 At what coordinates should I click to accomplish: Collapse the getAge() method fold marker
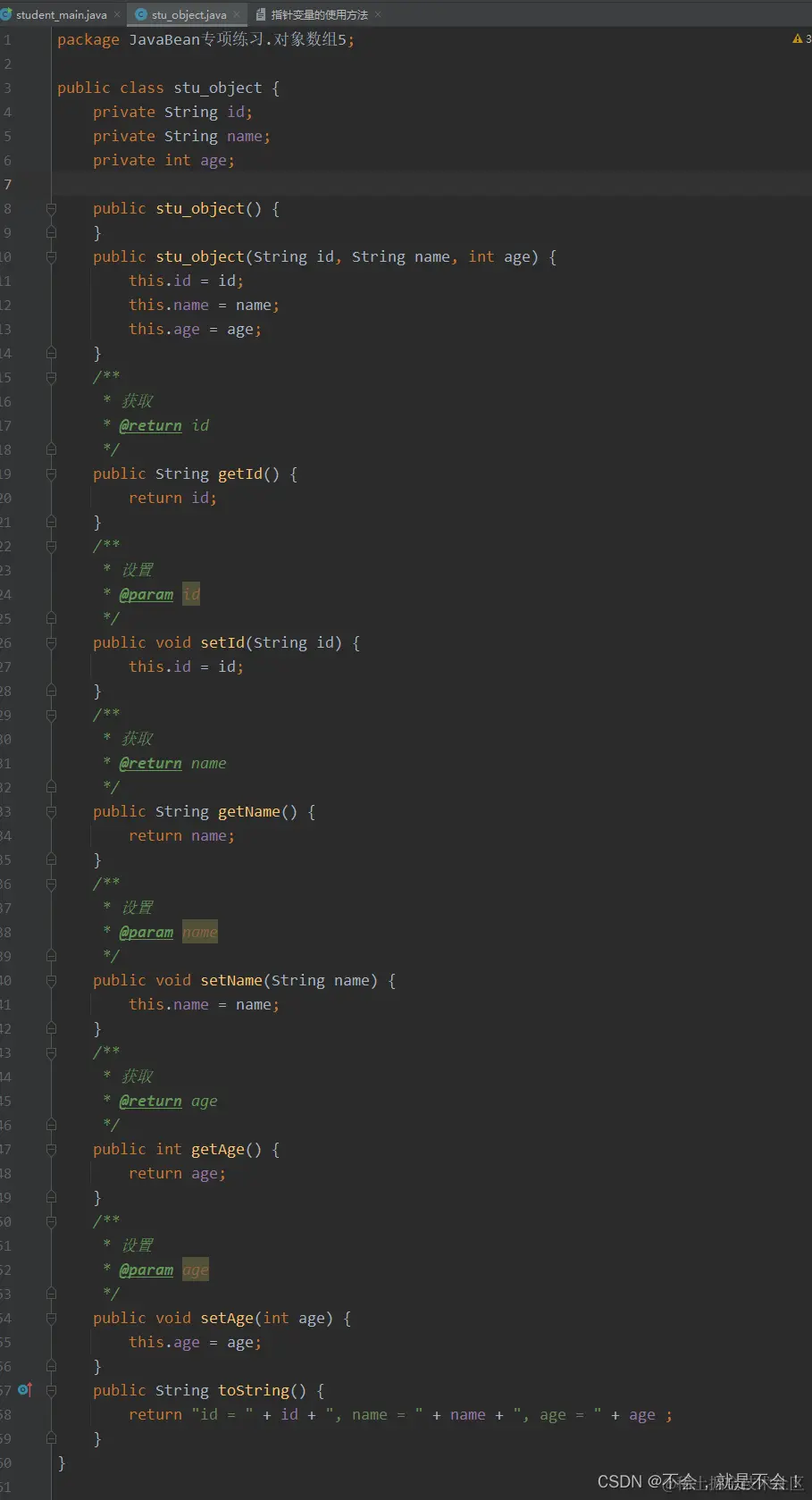(51, 1149)
